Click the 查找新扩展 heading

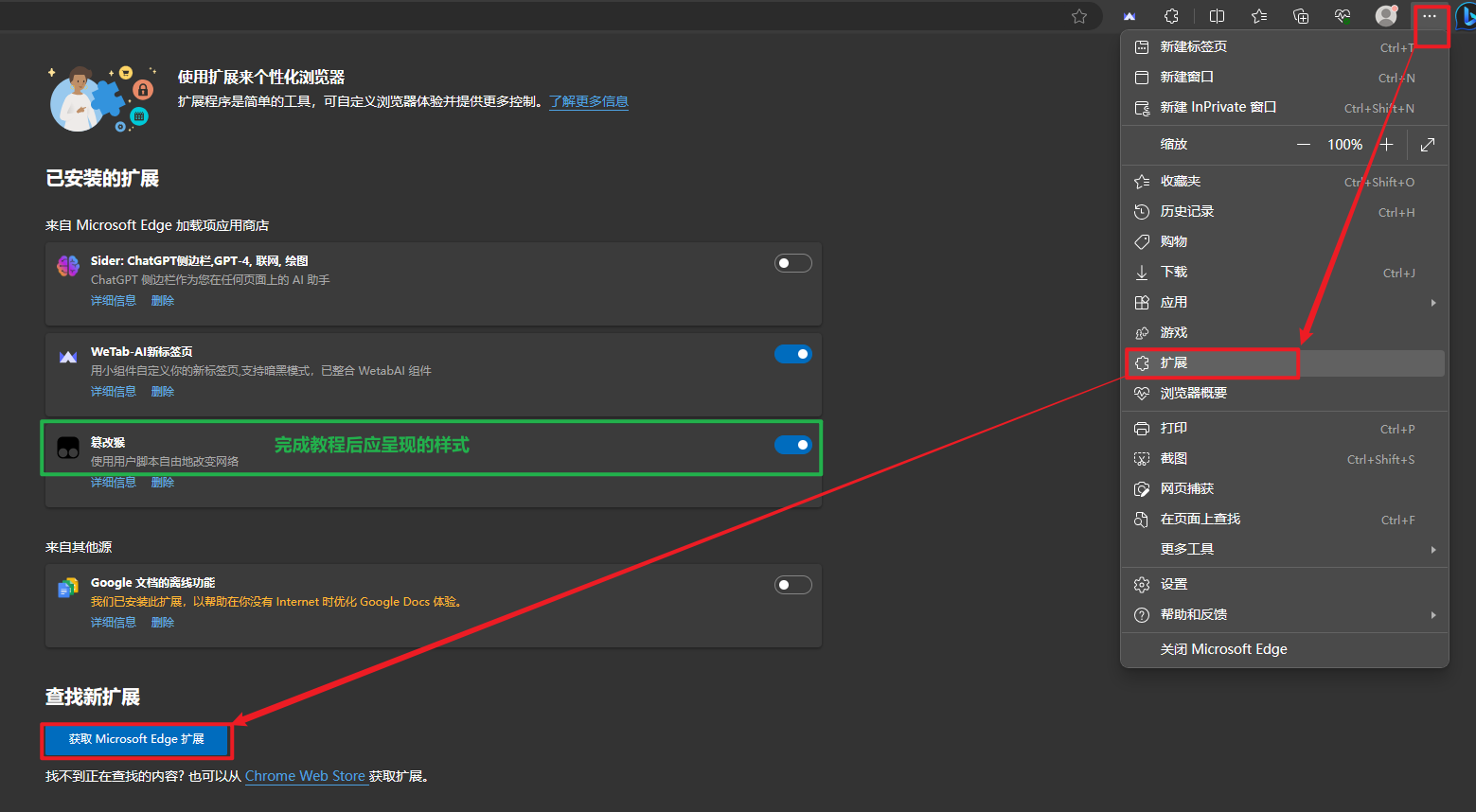coord(93,697)
